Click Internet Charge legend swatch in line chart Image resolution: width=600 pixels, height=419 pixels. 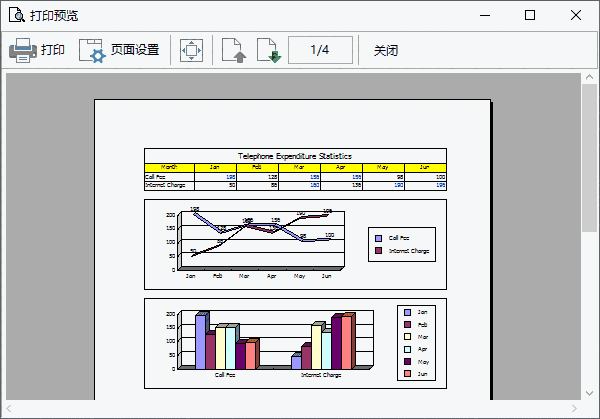pyautogui.click(x=378, y=251)
